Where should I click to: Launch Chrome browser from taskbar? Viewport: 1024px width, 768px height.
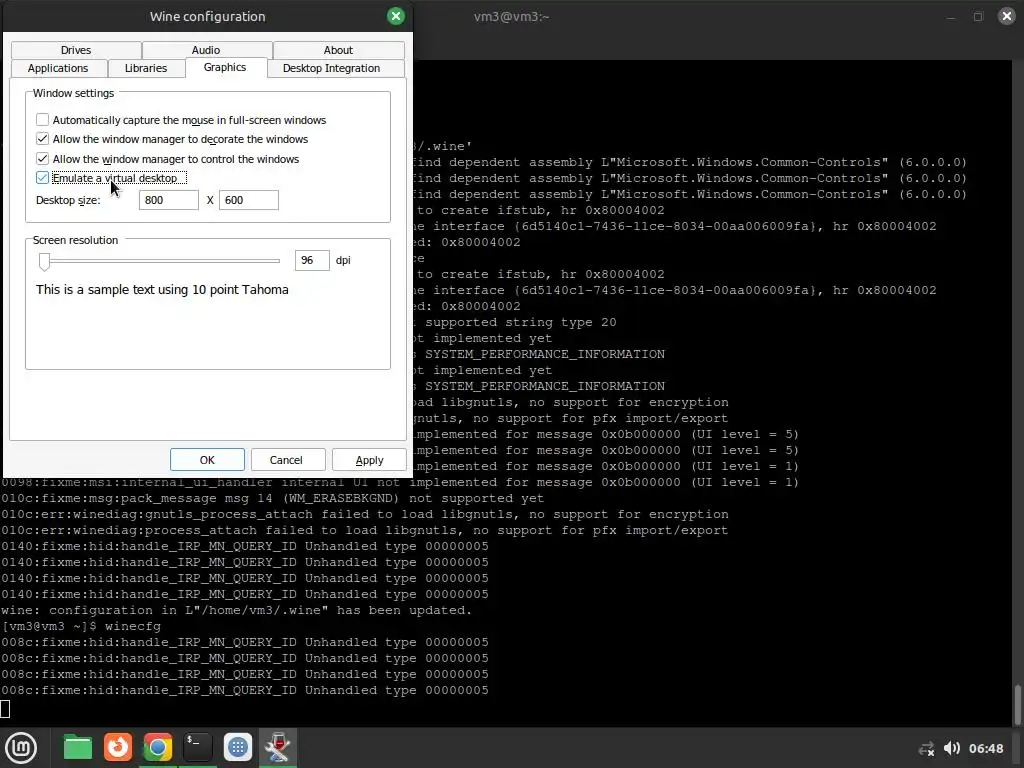click(x=157, y=748)
